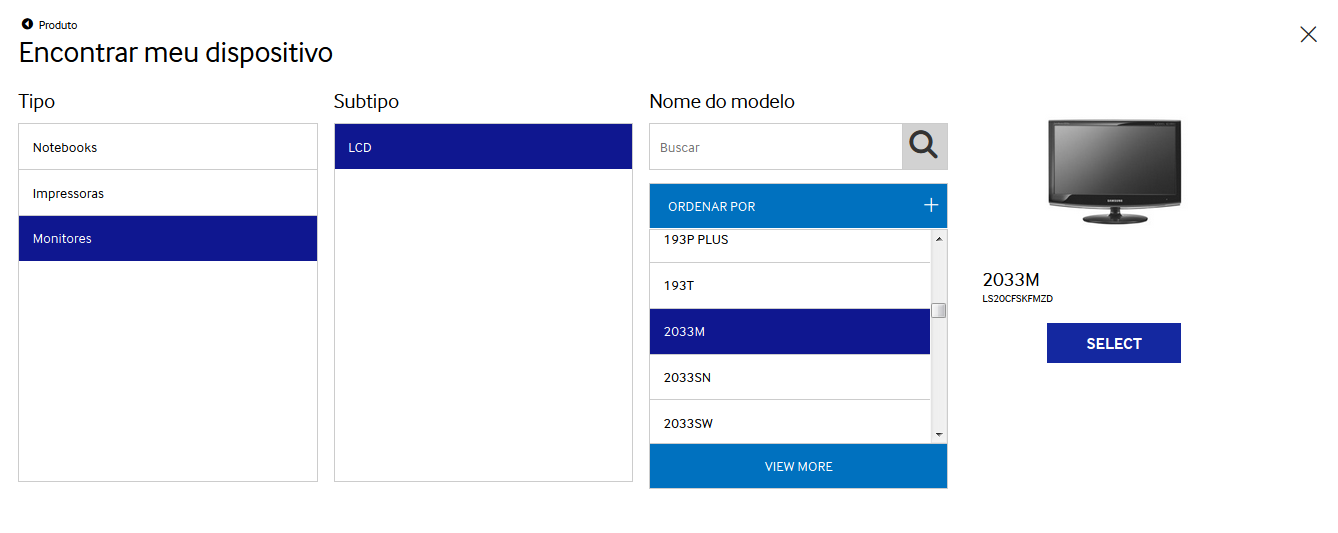Image resolution: width=1338 pixels, height=533 pixels.
Task: Click the 2033M product title beside the image
Action: tap(1011, 280)
